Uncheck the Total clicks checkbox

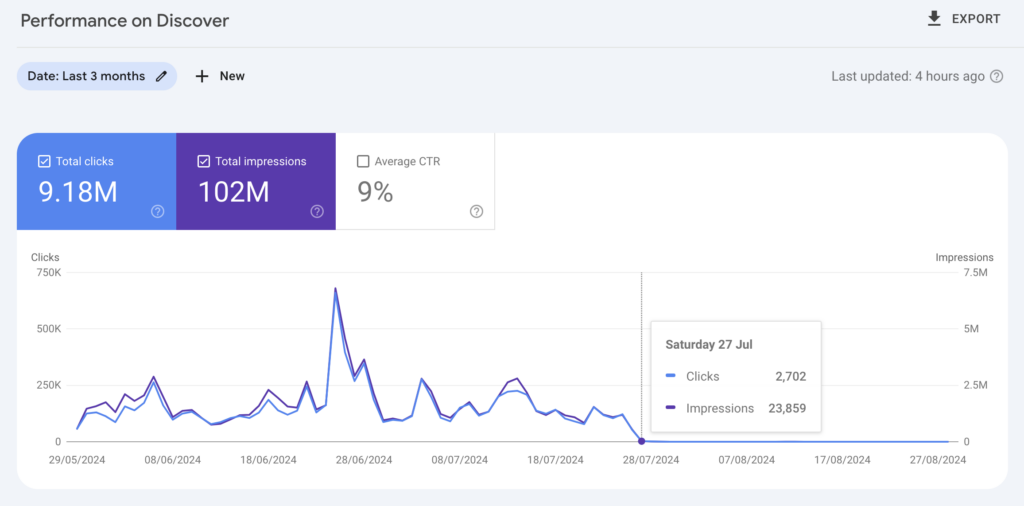click(x=43, y=161)
